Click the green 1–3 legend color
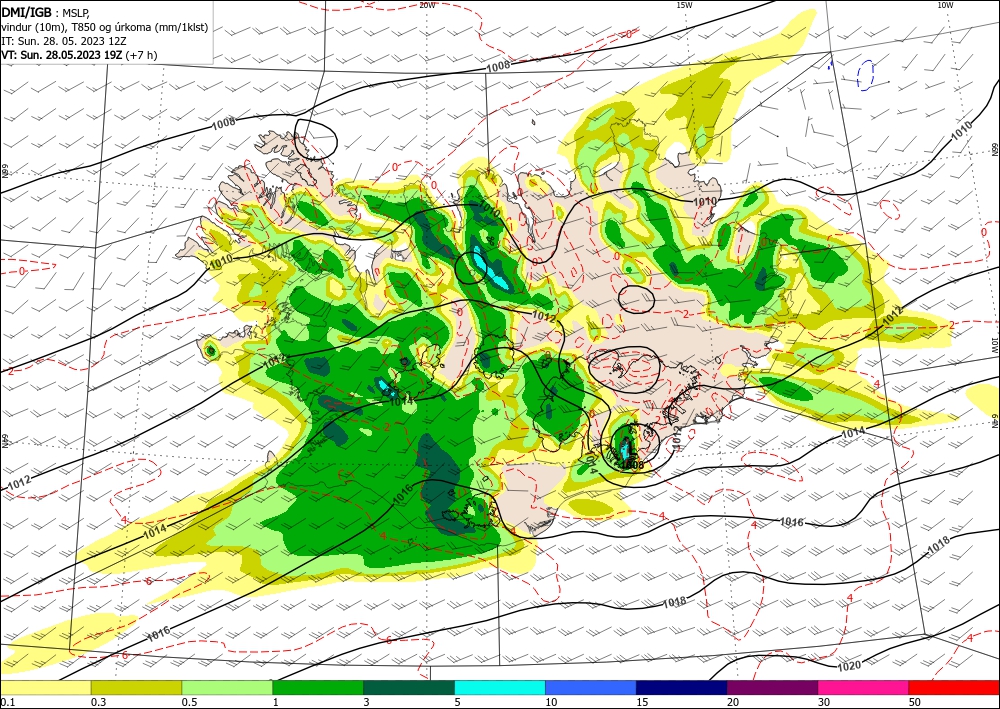The height and width of the screenshot is (709, 1000). pos(318,687)
